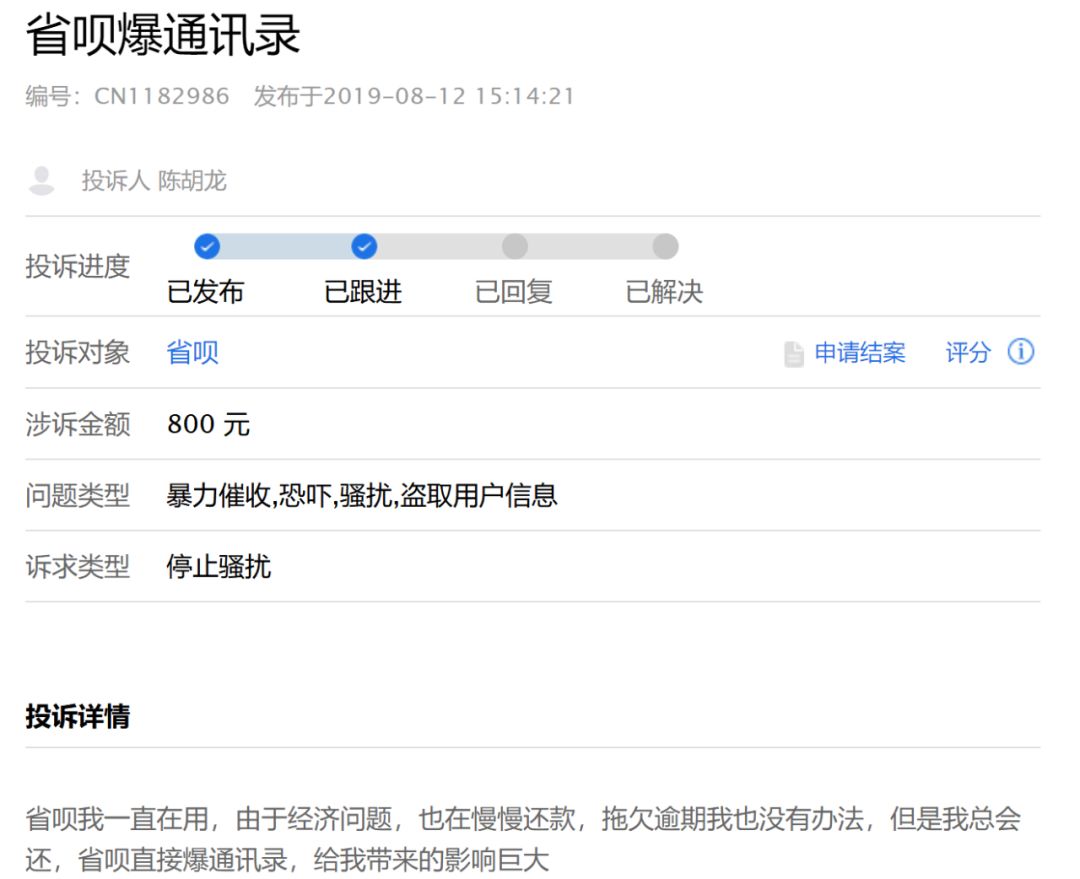Click the progress bar between 已跟进 and 已回复
Image resolution: width=1080 pixels, height=879 pixels.
pyautogui.click(x=440, y=246)
